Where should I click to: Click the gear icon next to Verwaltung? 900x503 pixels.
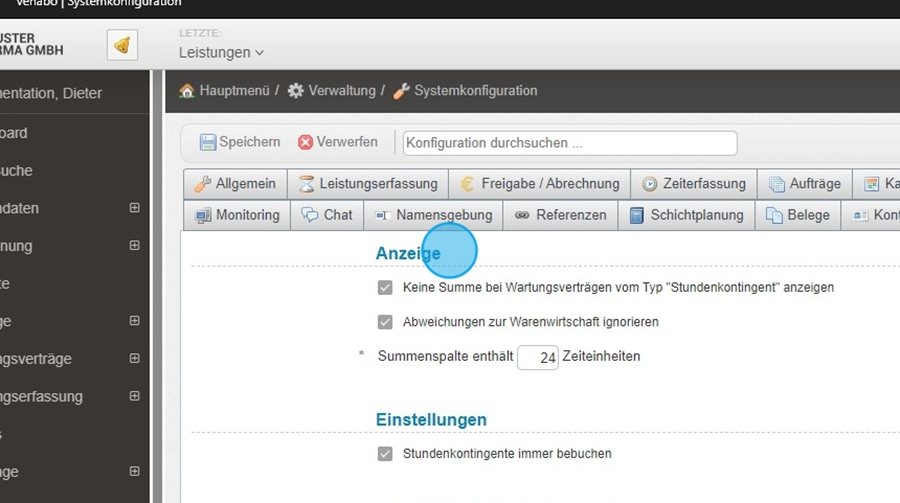(x=295, y=91)
